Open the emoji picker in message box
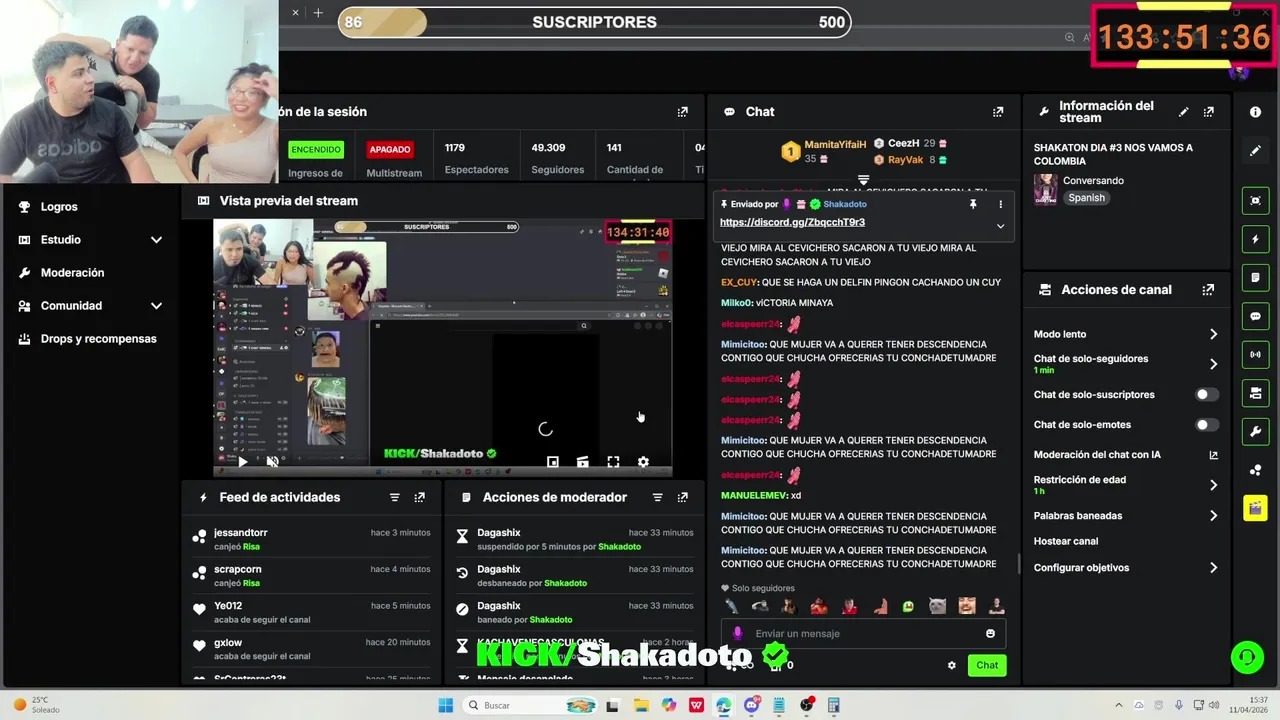Screen dimensions: 1280x720 990,633
